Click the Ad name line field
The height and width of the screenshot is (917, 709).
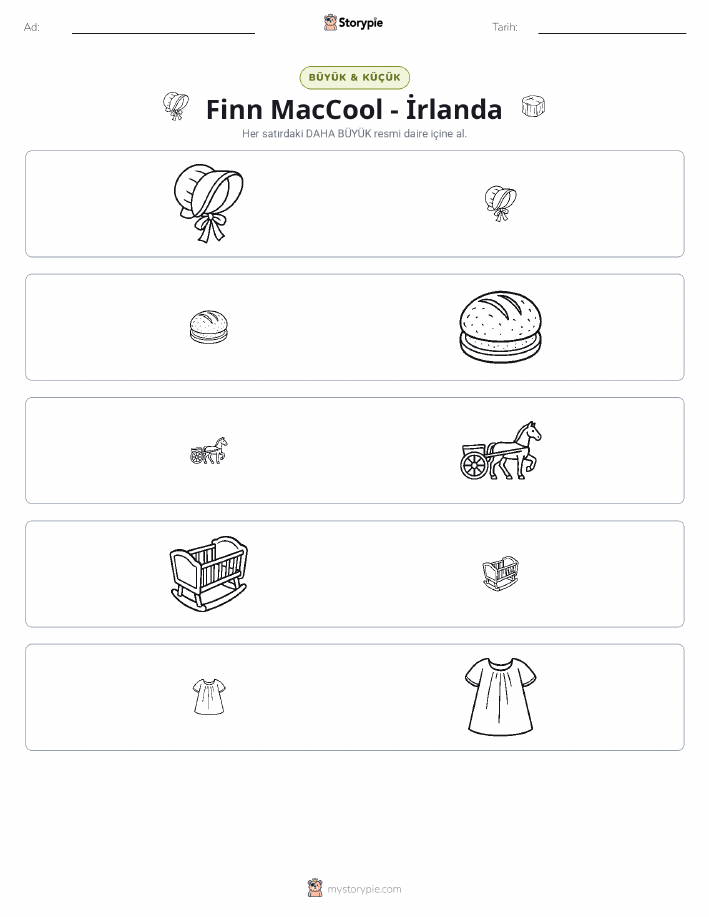[x=163, y=27]
